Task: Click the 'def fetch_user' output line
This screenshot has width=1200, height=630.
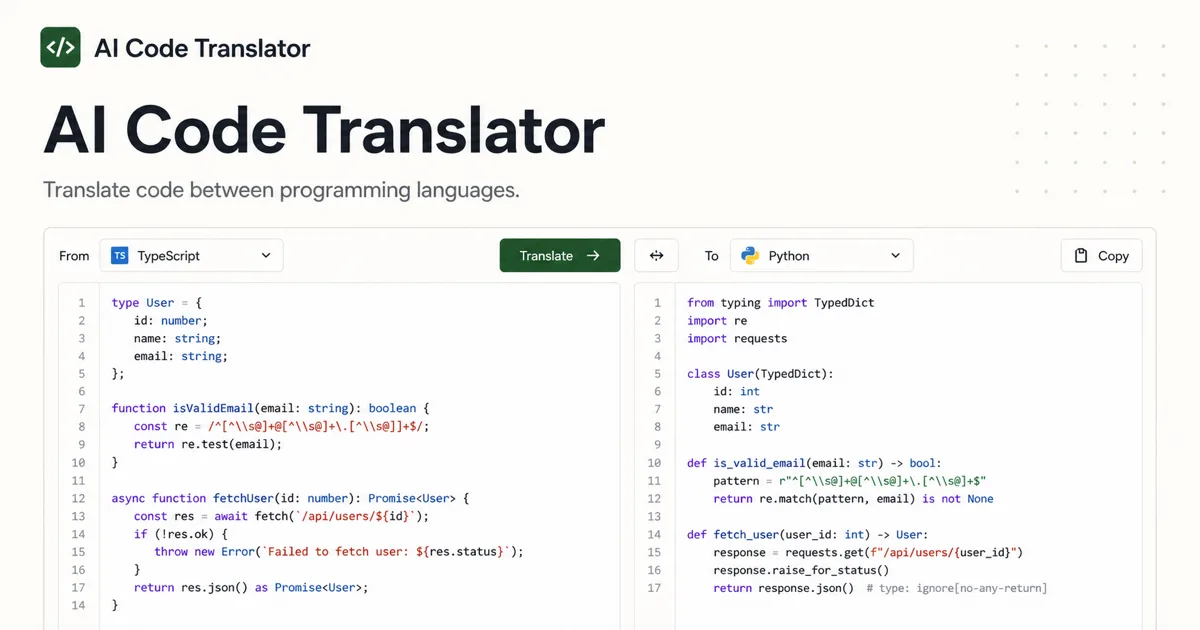Action: [807, 534]
